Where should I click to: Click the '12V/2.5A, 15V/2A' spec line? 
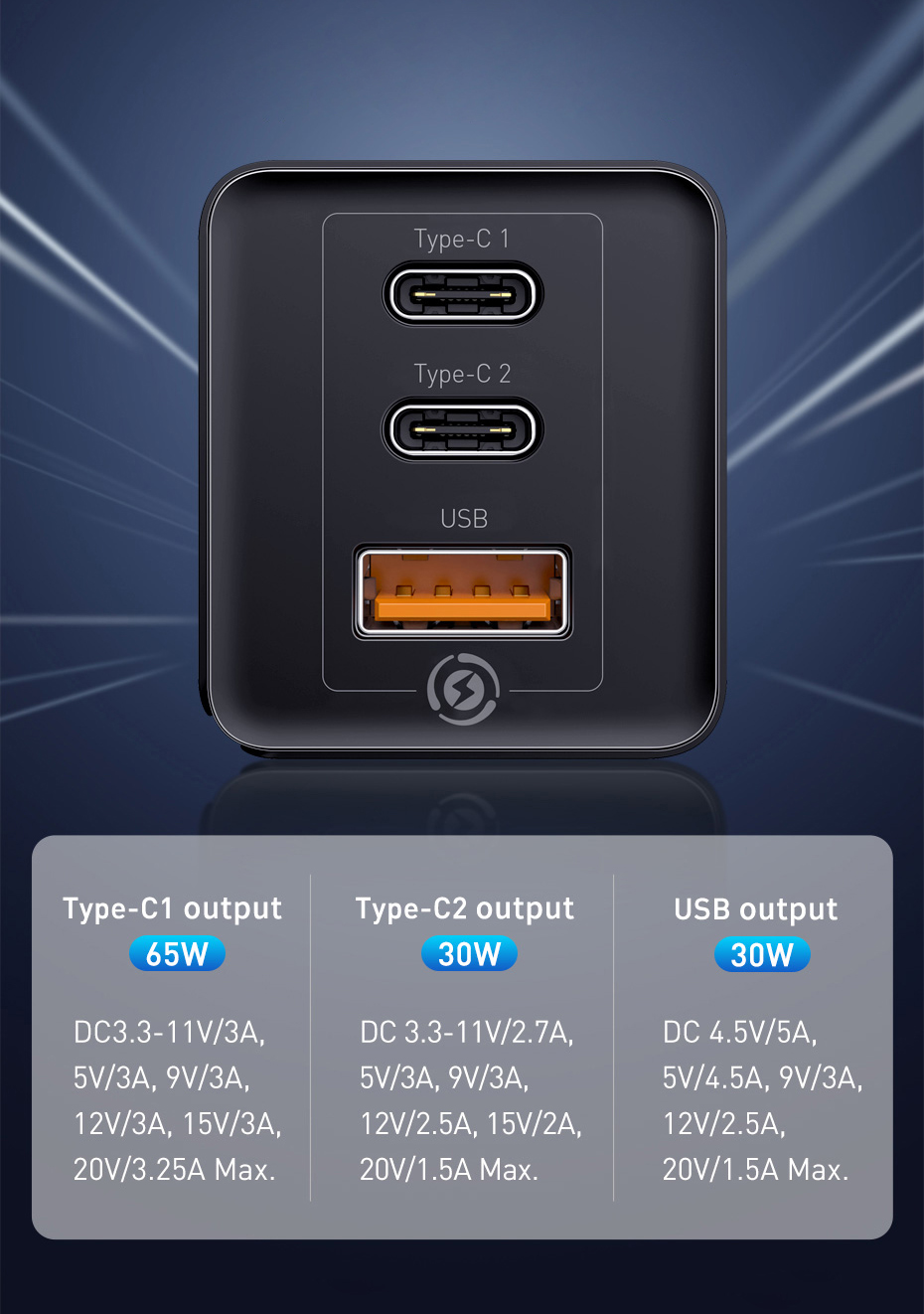click(471, 1124)
